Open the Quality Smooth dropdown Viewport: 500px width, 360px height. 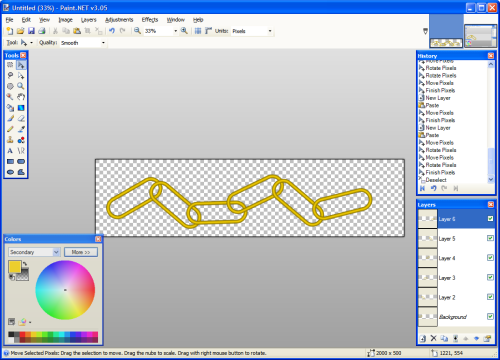(83, 43)
